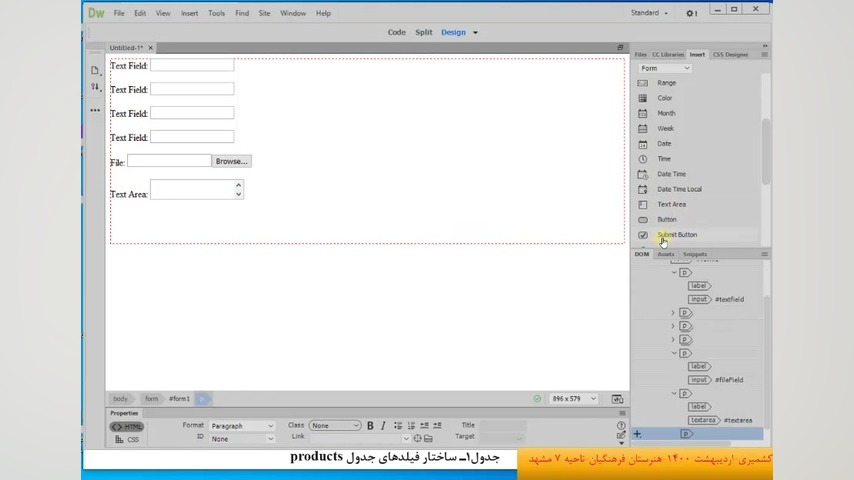Collapse the p node containing #fileField
The height and width of the screenshot is (480, 854).
[674, 353]
